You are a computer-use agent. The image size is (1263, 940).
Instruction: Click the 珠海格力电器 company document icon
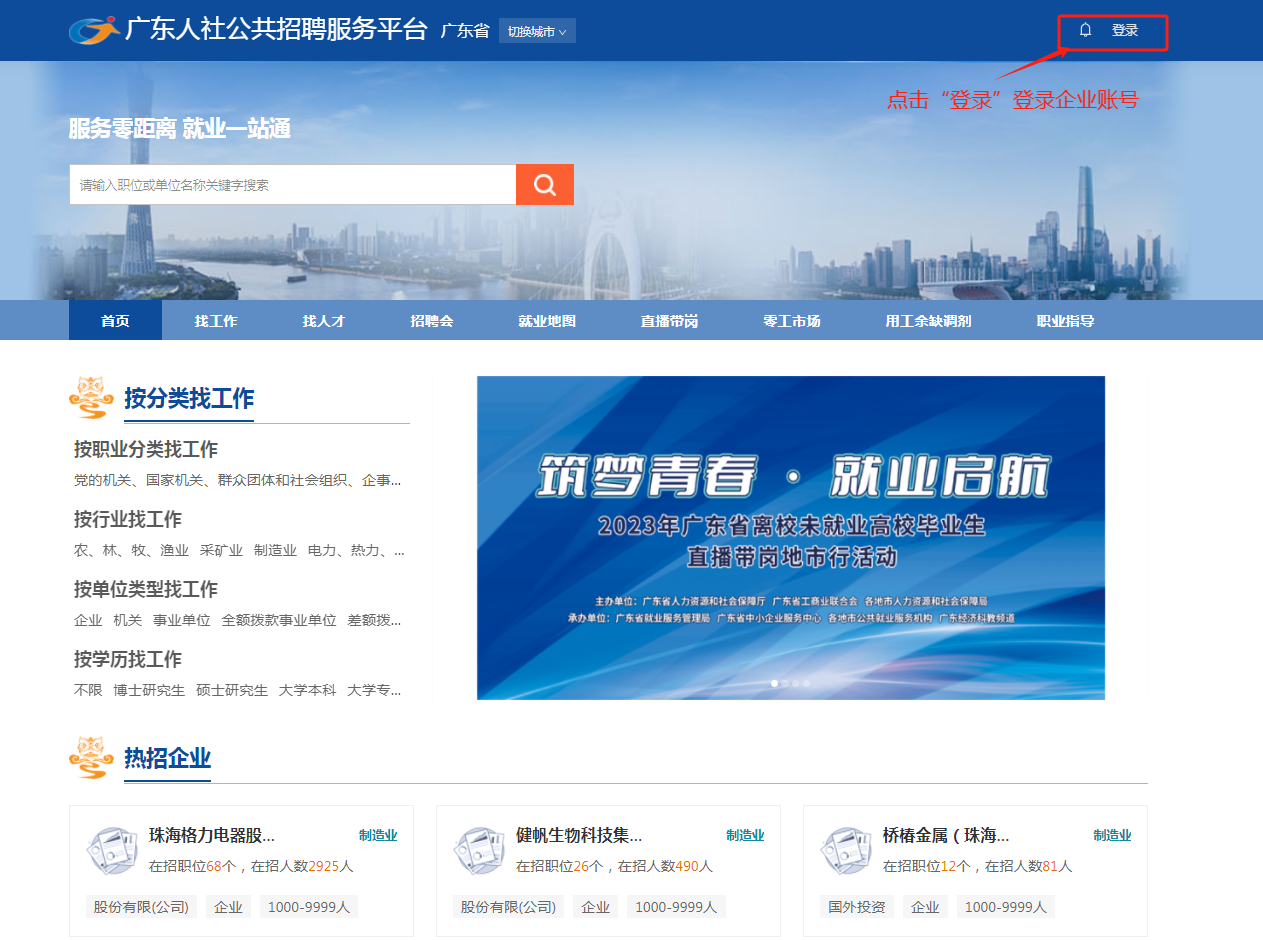coord(111,851)
